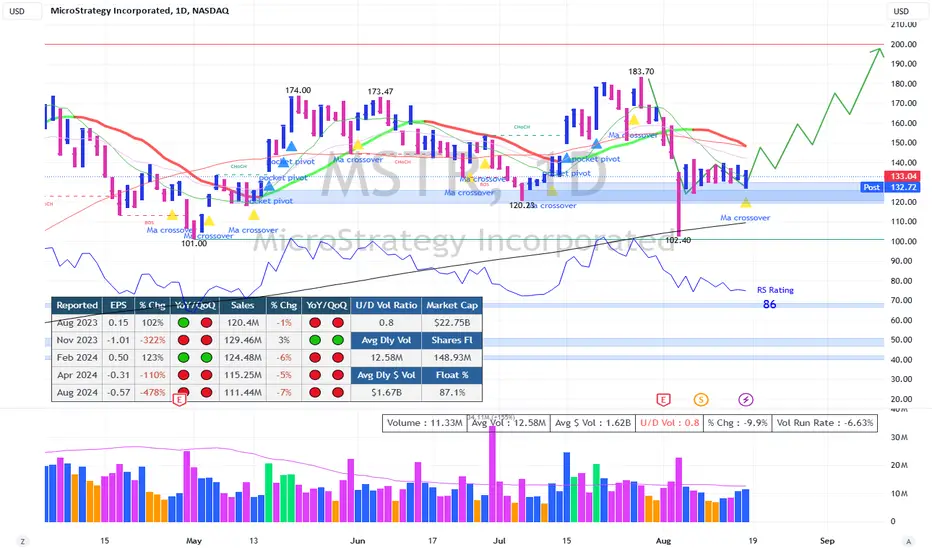Click the 183.70 high price label
This screenshot has height=550, width=932.
click(641, 71)
